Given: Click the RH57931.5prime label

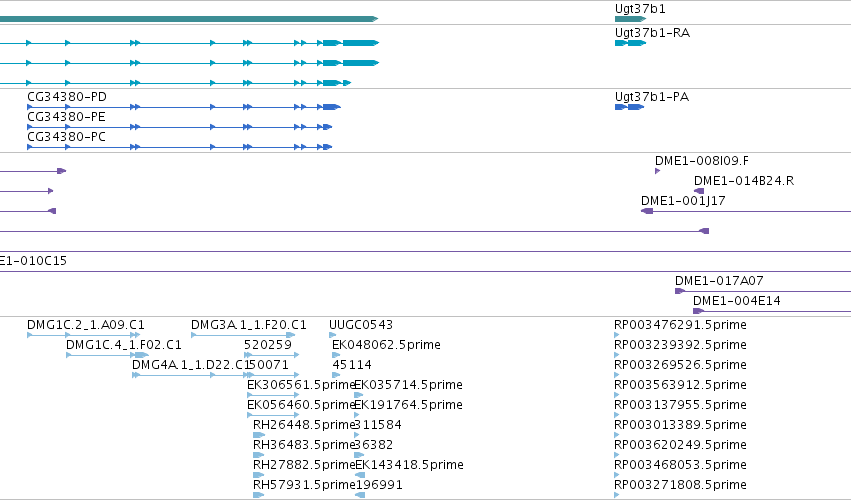Looking at the screenshot, I should 304,485.
